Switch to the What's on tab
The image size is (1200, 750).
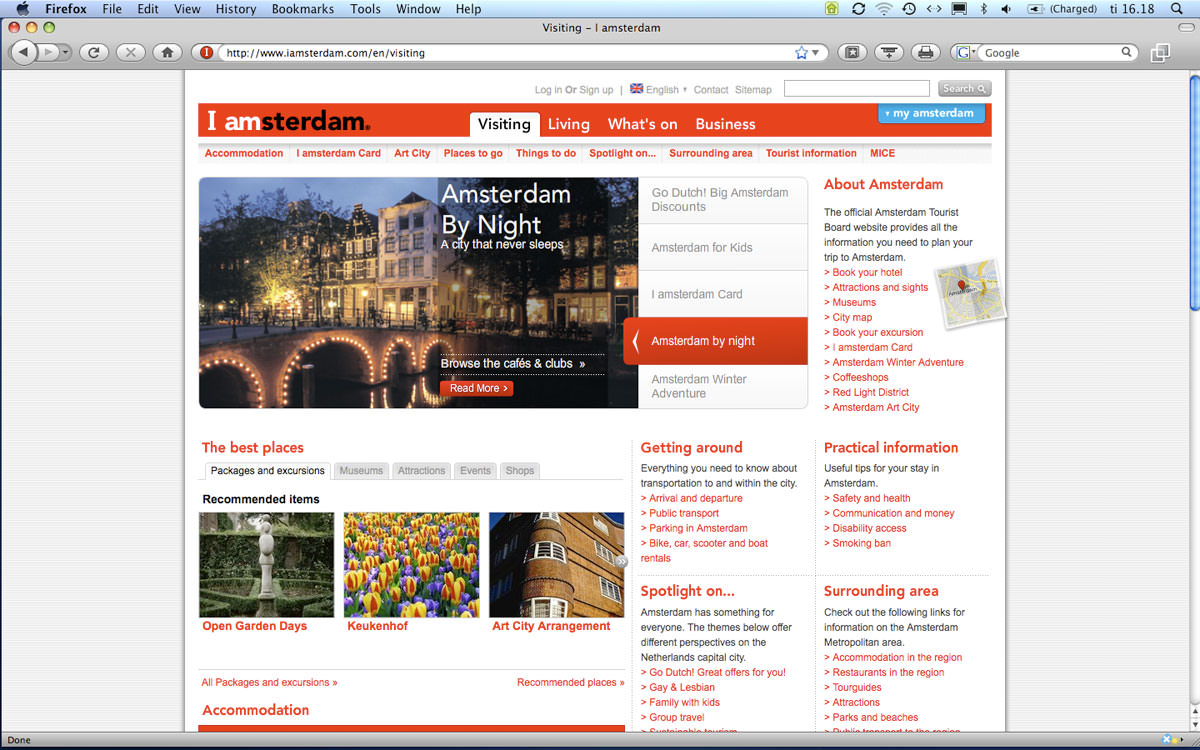click(642, 124)
